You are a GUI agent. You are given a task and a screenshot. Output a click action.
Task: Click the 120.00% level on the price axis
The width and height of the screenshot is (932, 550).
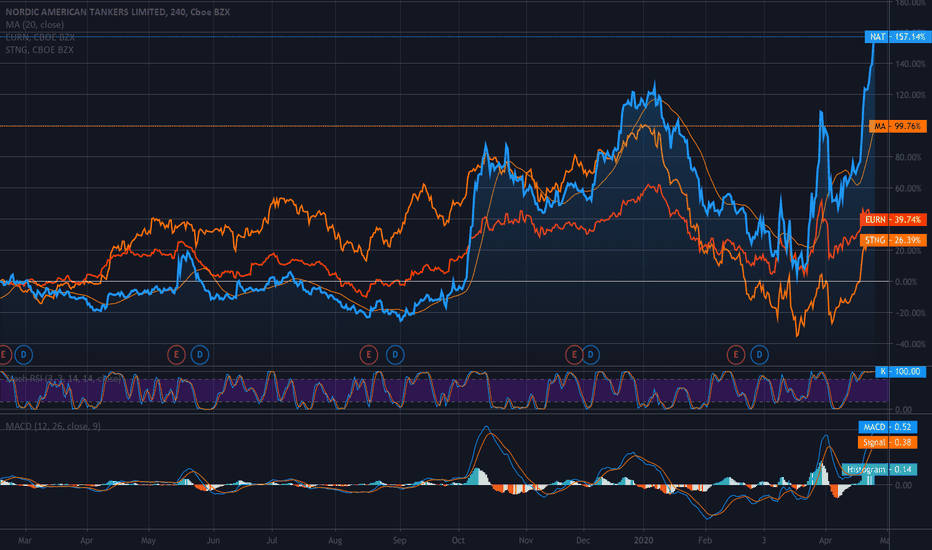(911, 95)
